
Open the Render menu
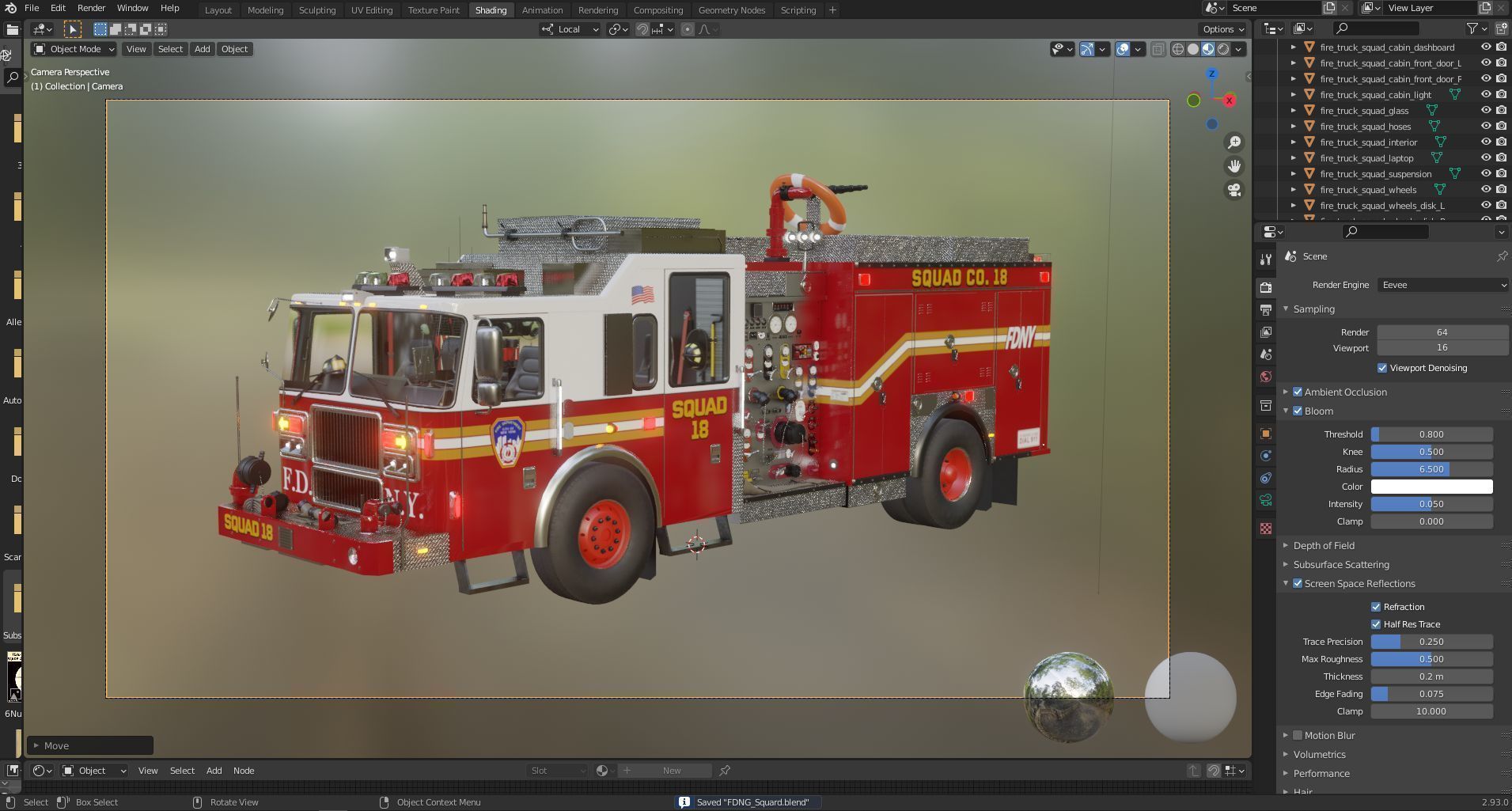(91, 8)
